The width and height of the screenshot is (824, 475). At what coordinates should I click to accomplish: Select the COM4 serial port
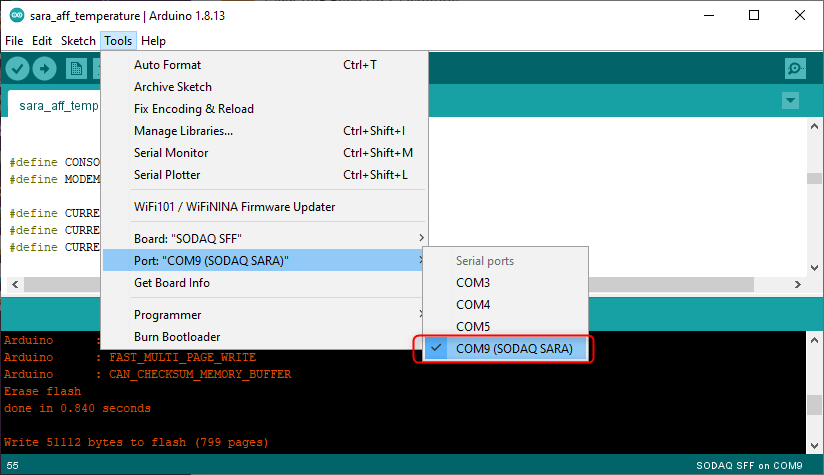coord(506,304)
